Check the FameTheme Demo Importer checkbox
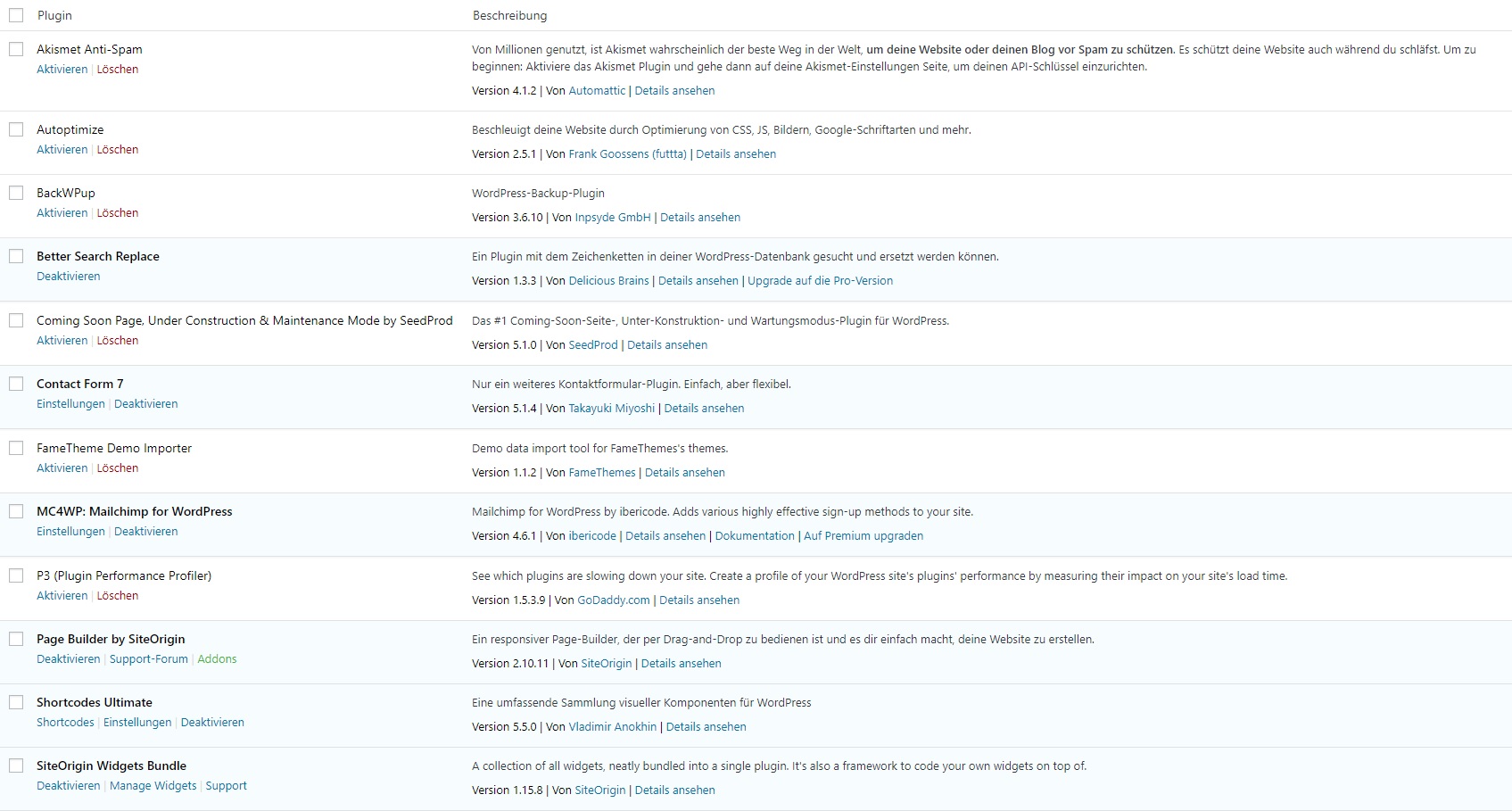 coord(16,448)
